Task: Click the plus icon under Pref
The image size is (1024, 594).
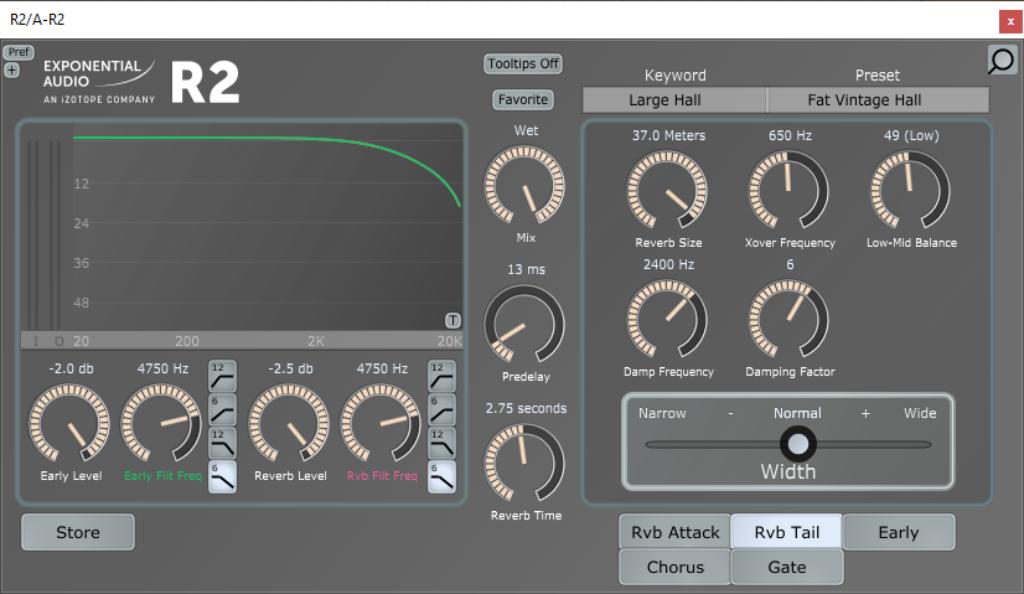Action: 10,70
